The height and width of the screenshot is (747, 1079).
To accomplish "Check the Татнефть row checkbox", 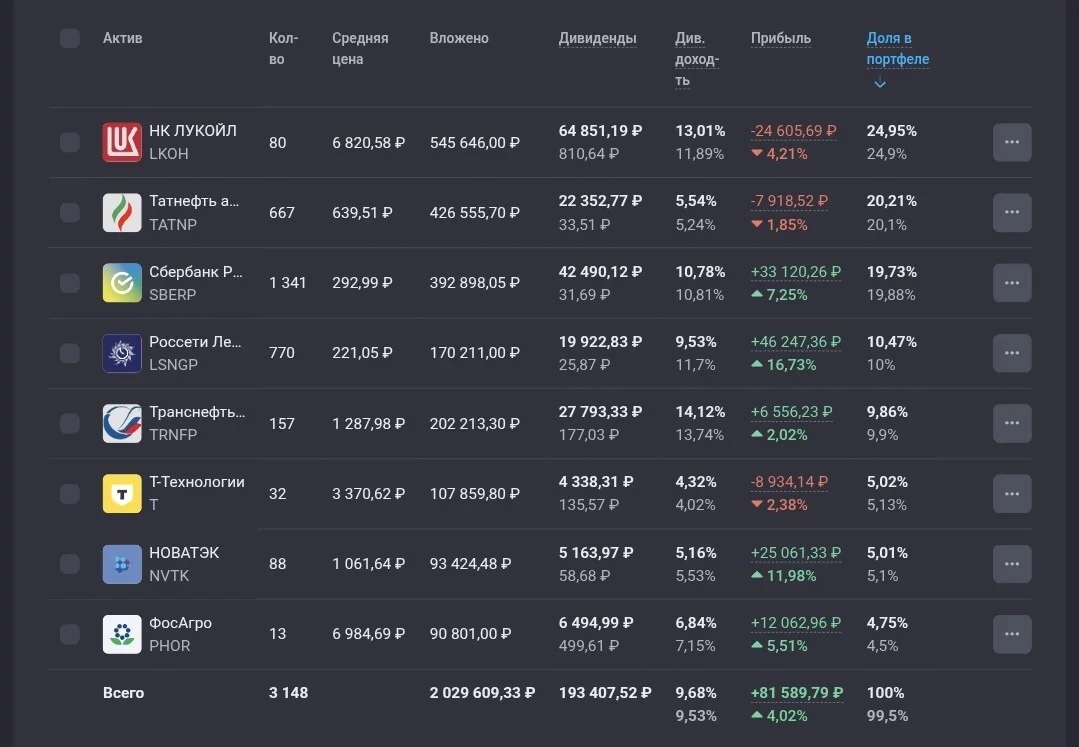I will [70, 213].
